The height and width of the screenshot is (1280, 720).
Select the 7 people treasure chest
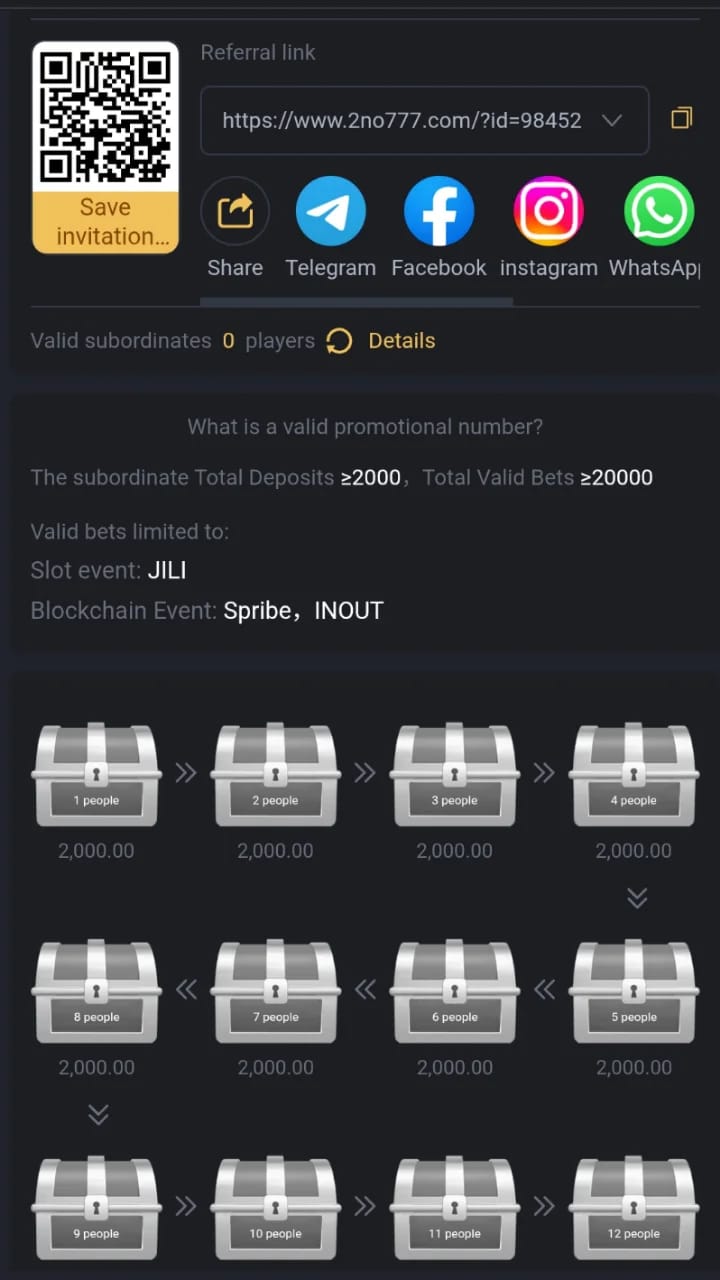275,991
